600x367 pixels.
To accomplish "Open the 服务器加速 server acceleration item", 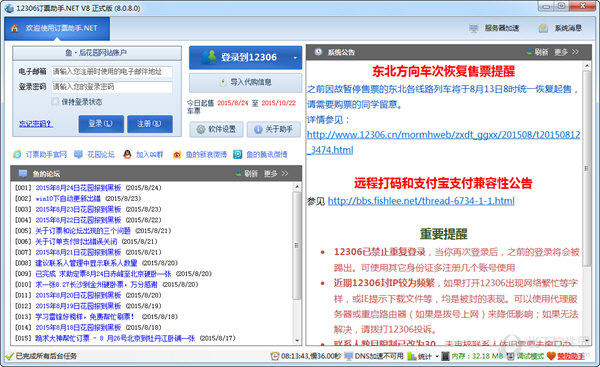I will (494, 28).
